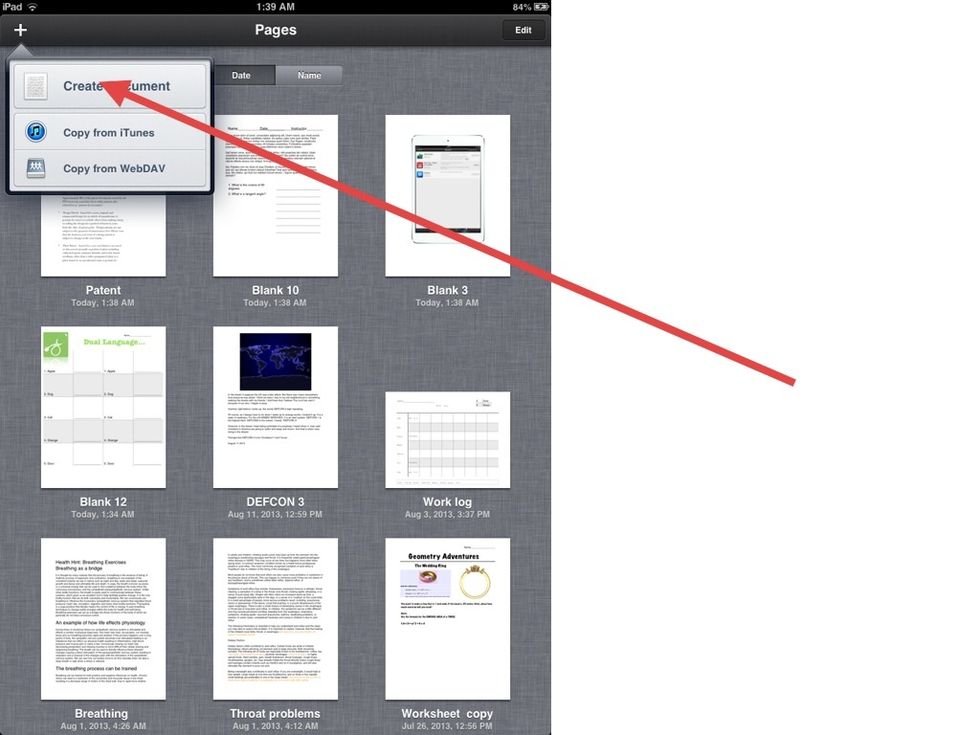Tap the Wi-Fi status icon
This screenshot has width=980, height=735.
pos(32,6)
